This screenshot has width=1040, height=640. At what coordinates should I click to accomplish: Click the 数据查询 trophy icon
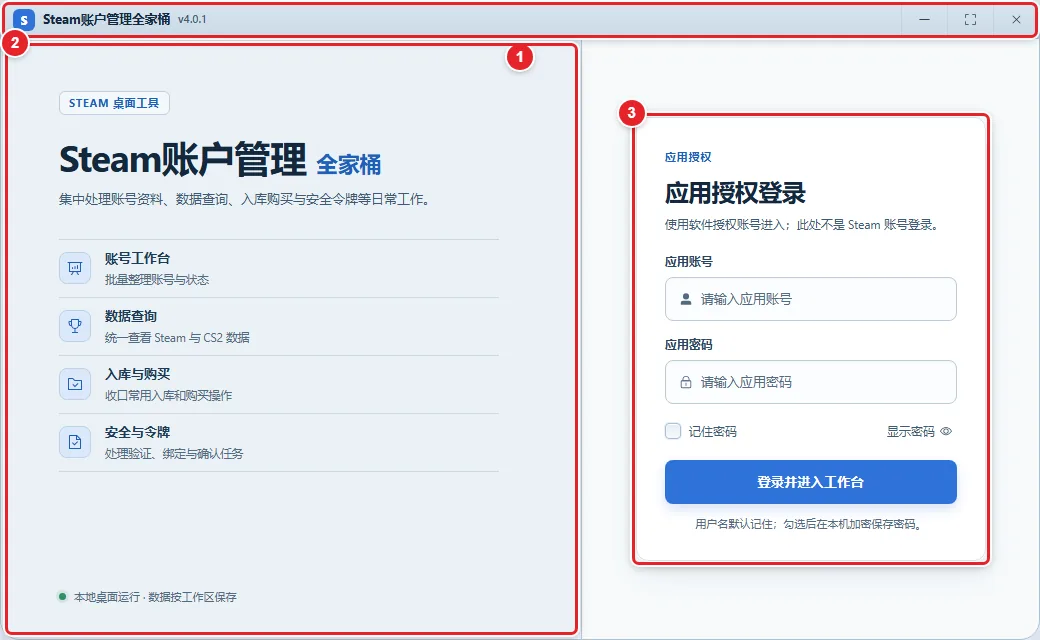point(75,326)
